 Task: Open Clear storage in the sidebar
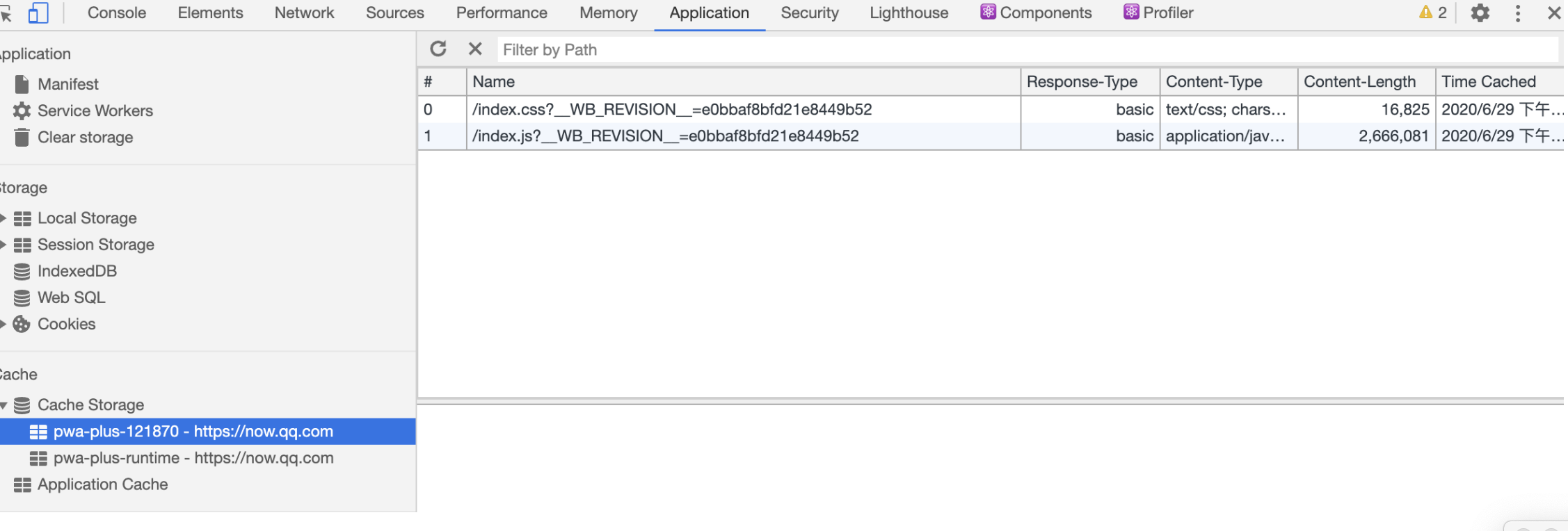pos(85,137)
